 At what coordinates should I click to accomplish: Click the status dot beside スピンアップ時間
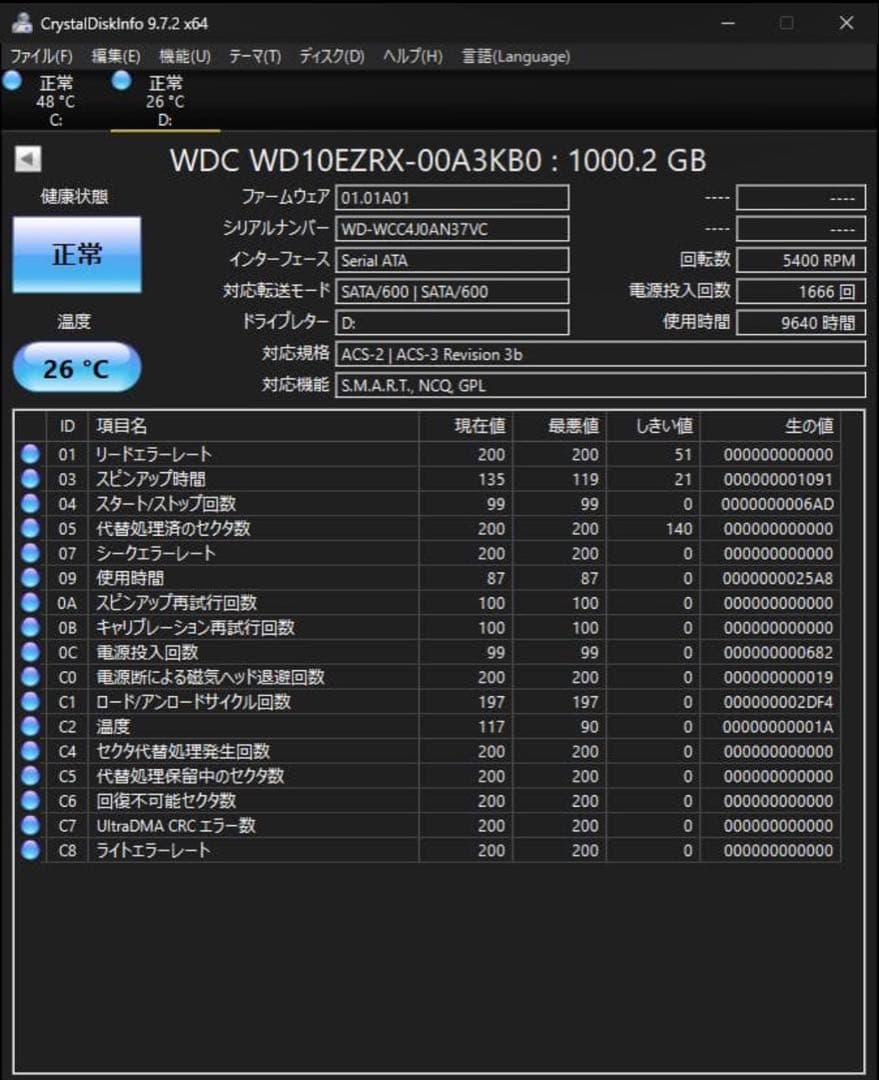[x=29, y=479]
